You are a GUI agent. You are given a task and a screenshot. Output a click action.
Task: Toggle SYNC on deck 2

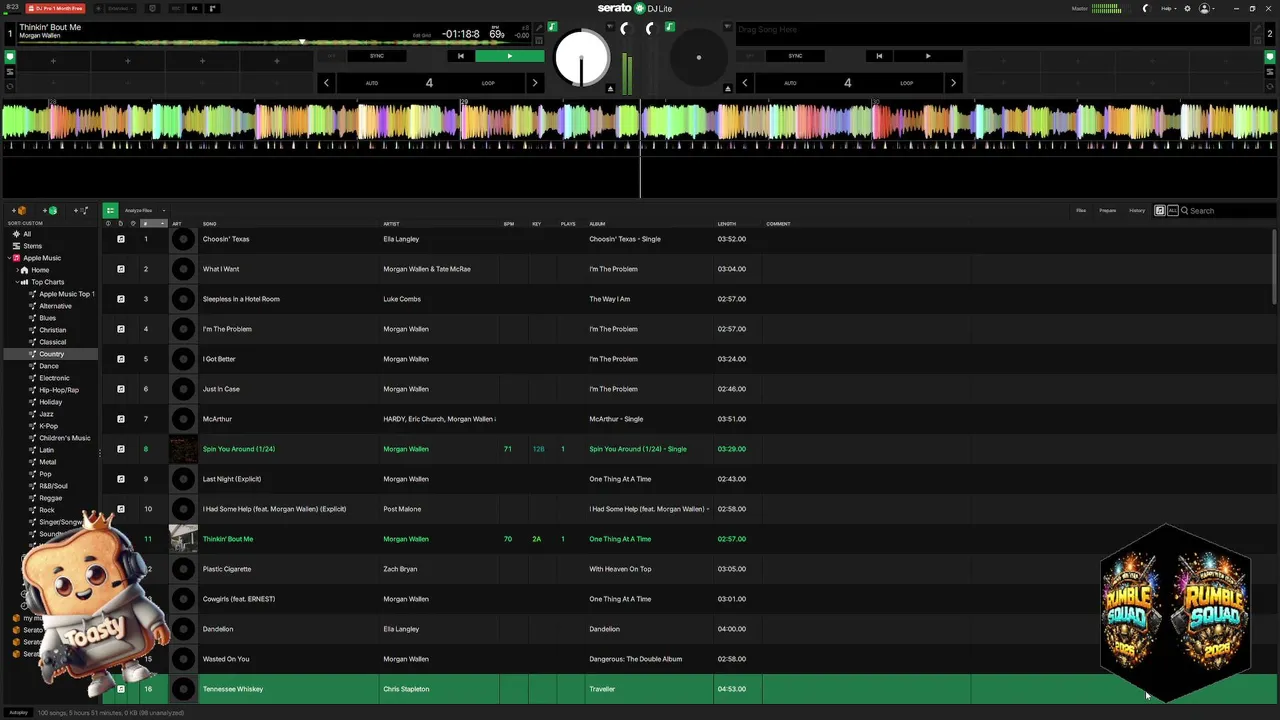[x=795, y=56]
